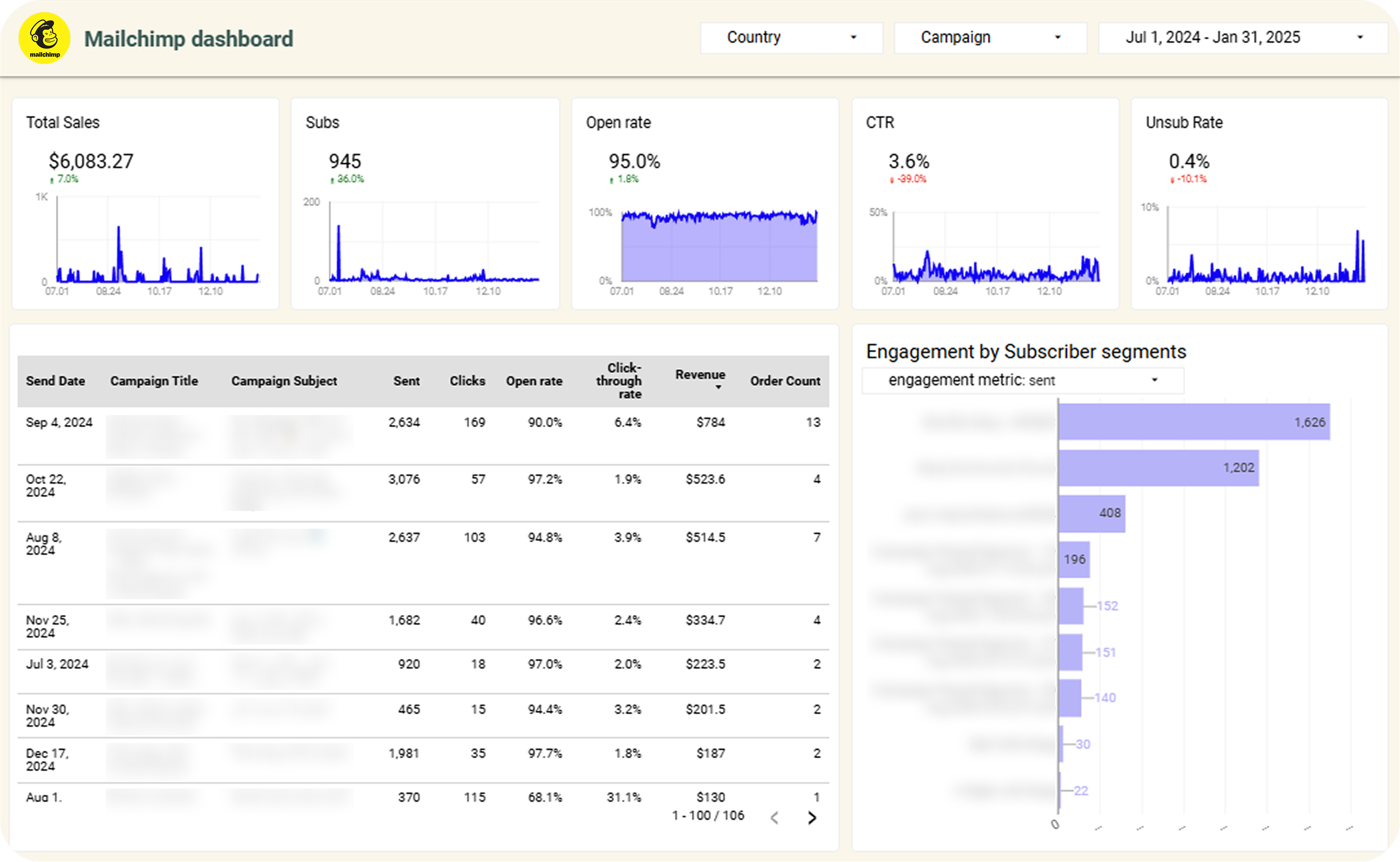Sort by Order Count column header
Screen dimensions: 1400x862
point(785,381)
